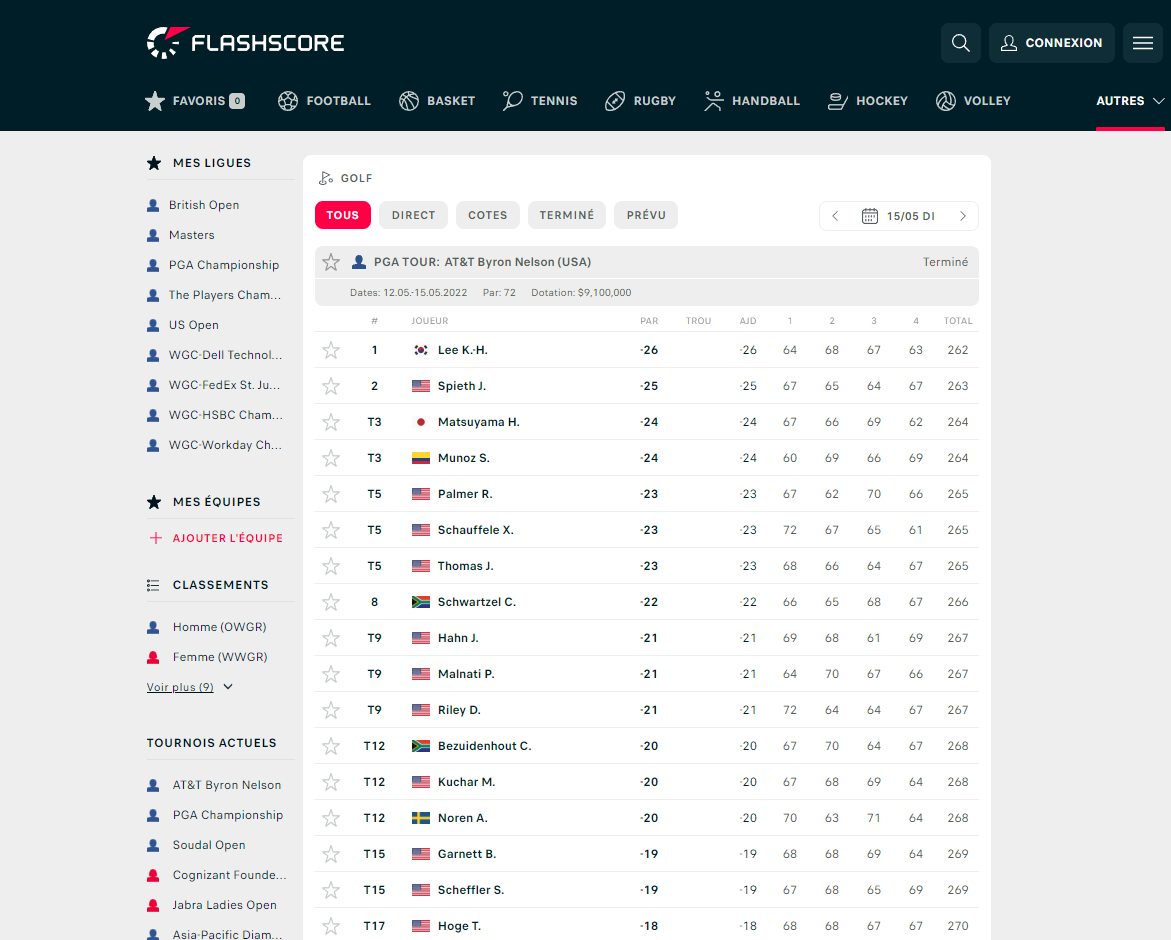
Task: Toggle favorite star for Kuchar M.
Action: 331,782
